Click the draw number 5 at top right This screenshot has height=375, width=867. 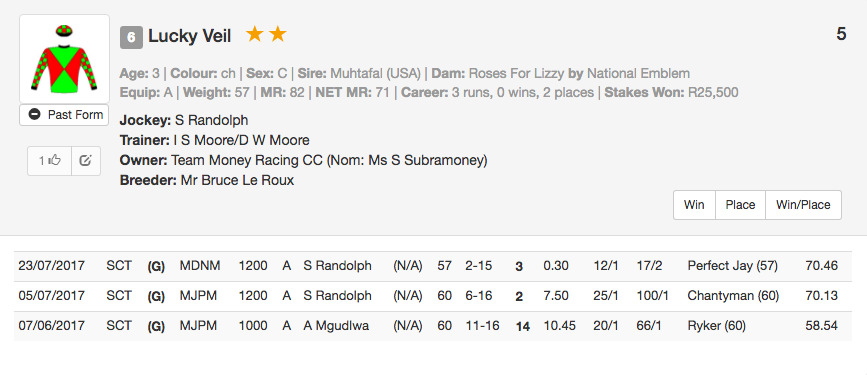click(841, 34)
